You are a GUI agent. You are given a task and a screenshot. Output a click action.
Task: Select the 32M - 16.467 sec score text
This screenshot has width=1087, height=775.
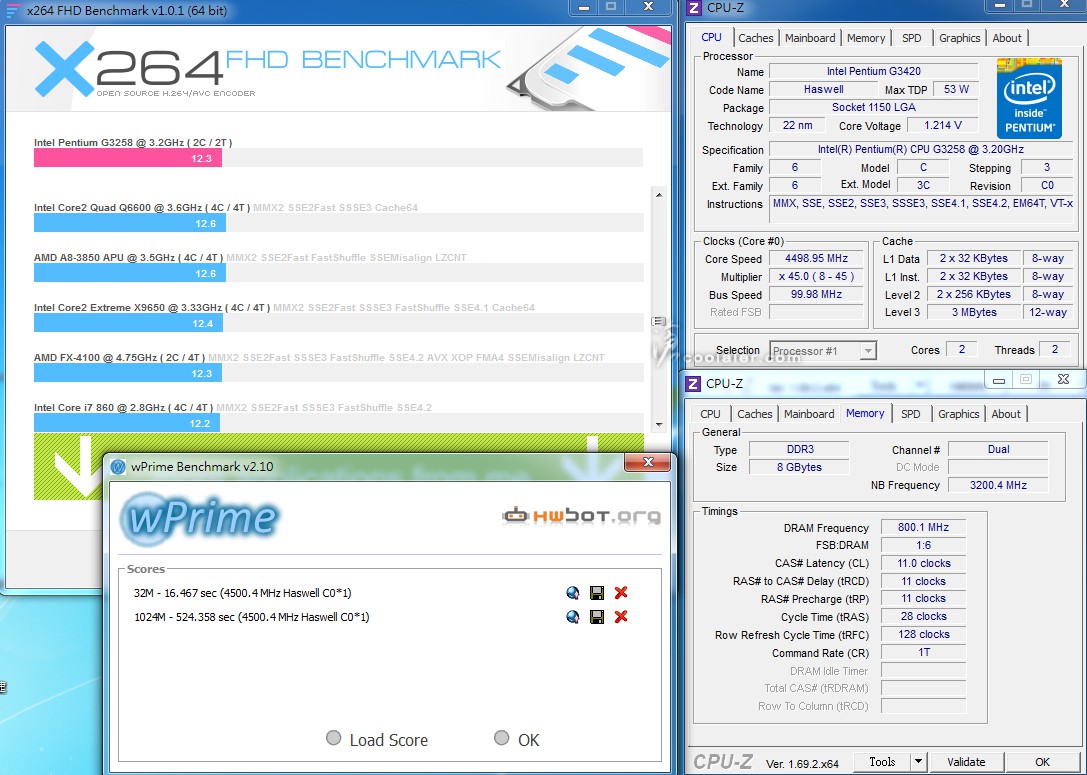click(243, 593)
